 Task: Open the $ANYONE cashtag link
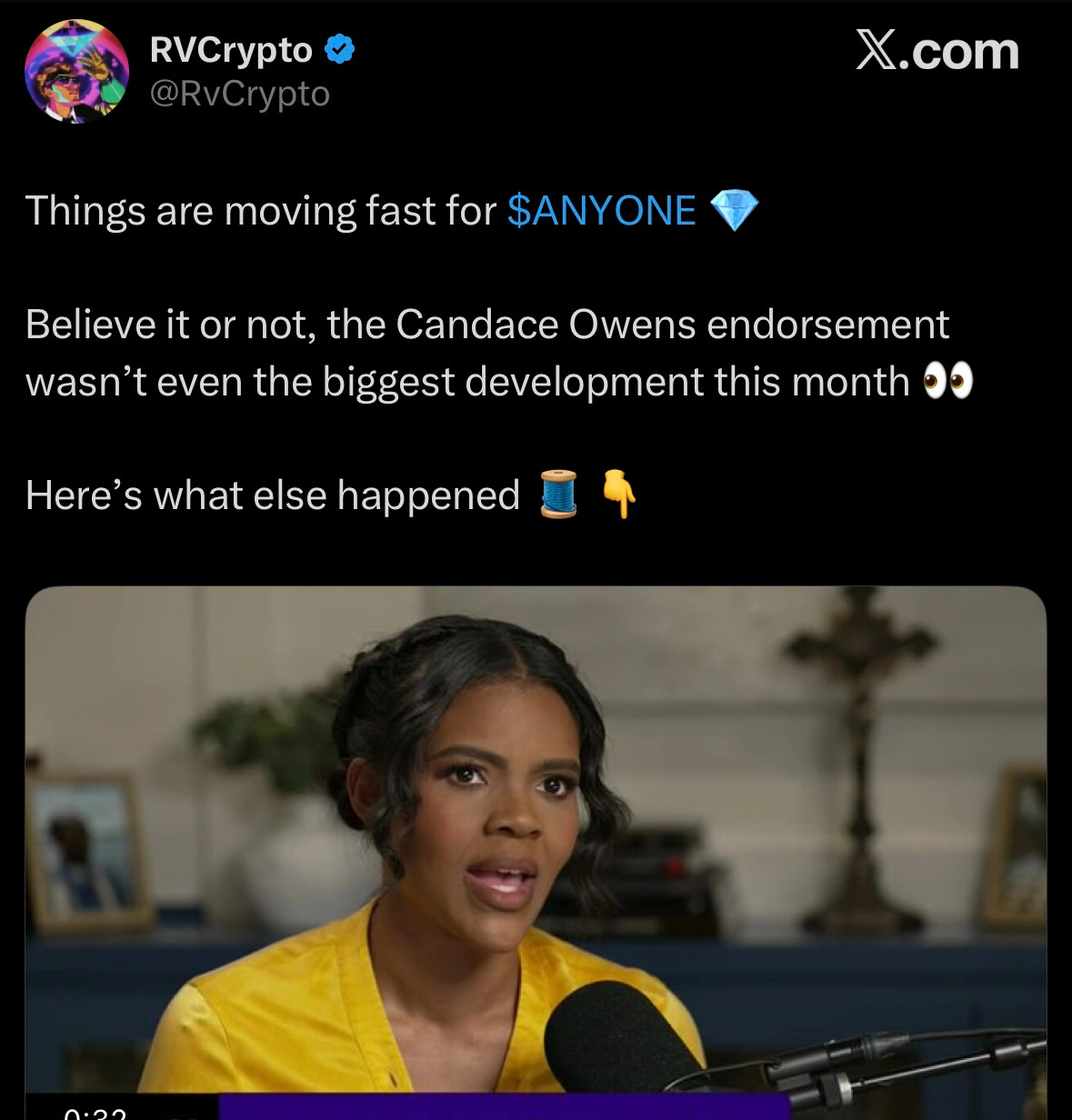(601, 211)
